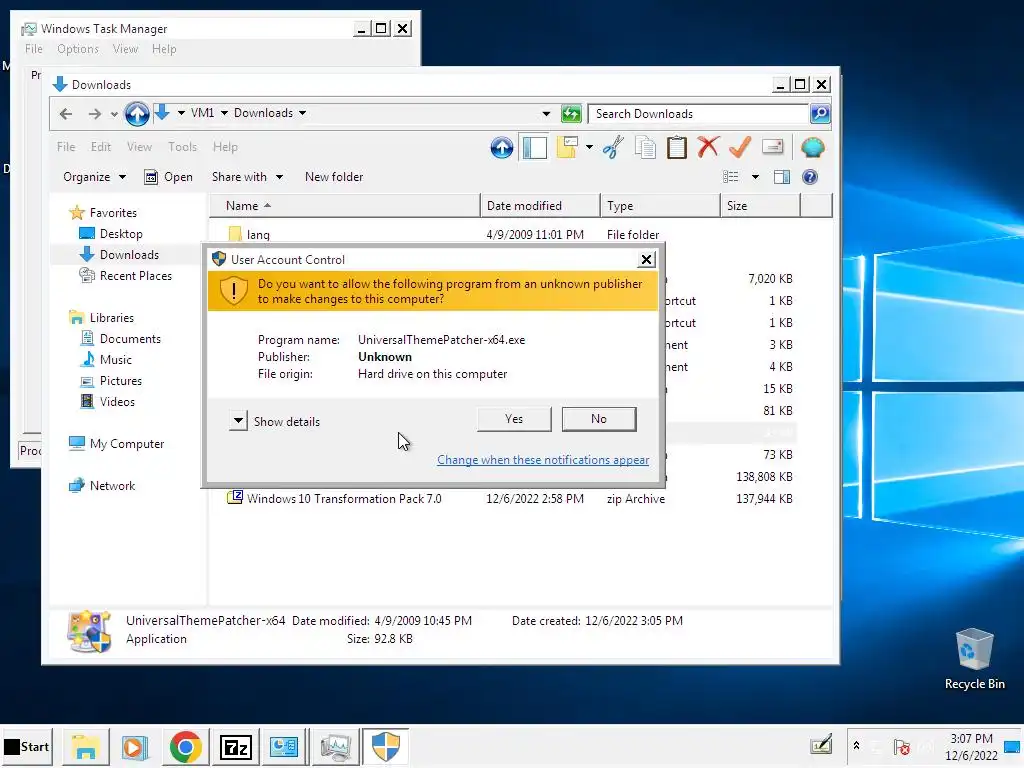Sort by the Size column header
The height and width of the screenshot is (768, 1024).
pos(760,206)
